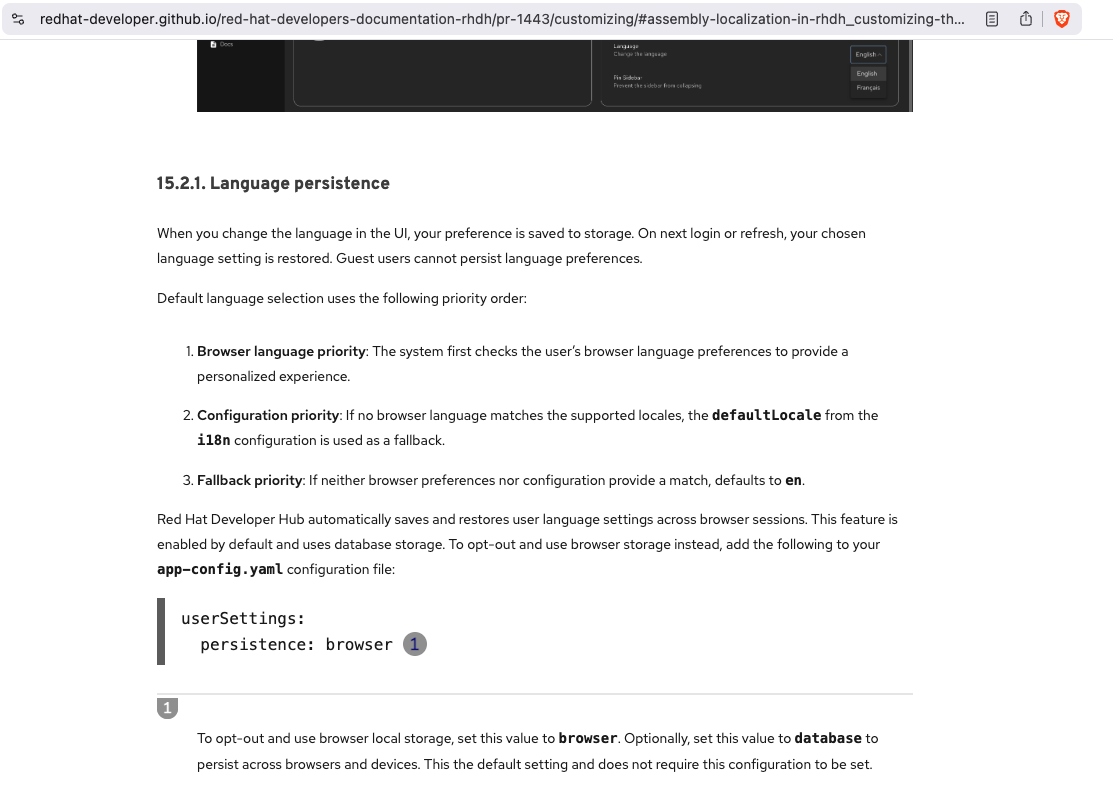Screen dimensions: 1113x797
Task: Click the bold database keyword
Action: [x=827, y=738]
